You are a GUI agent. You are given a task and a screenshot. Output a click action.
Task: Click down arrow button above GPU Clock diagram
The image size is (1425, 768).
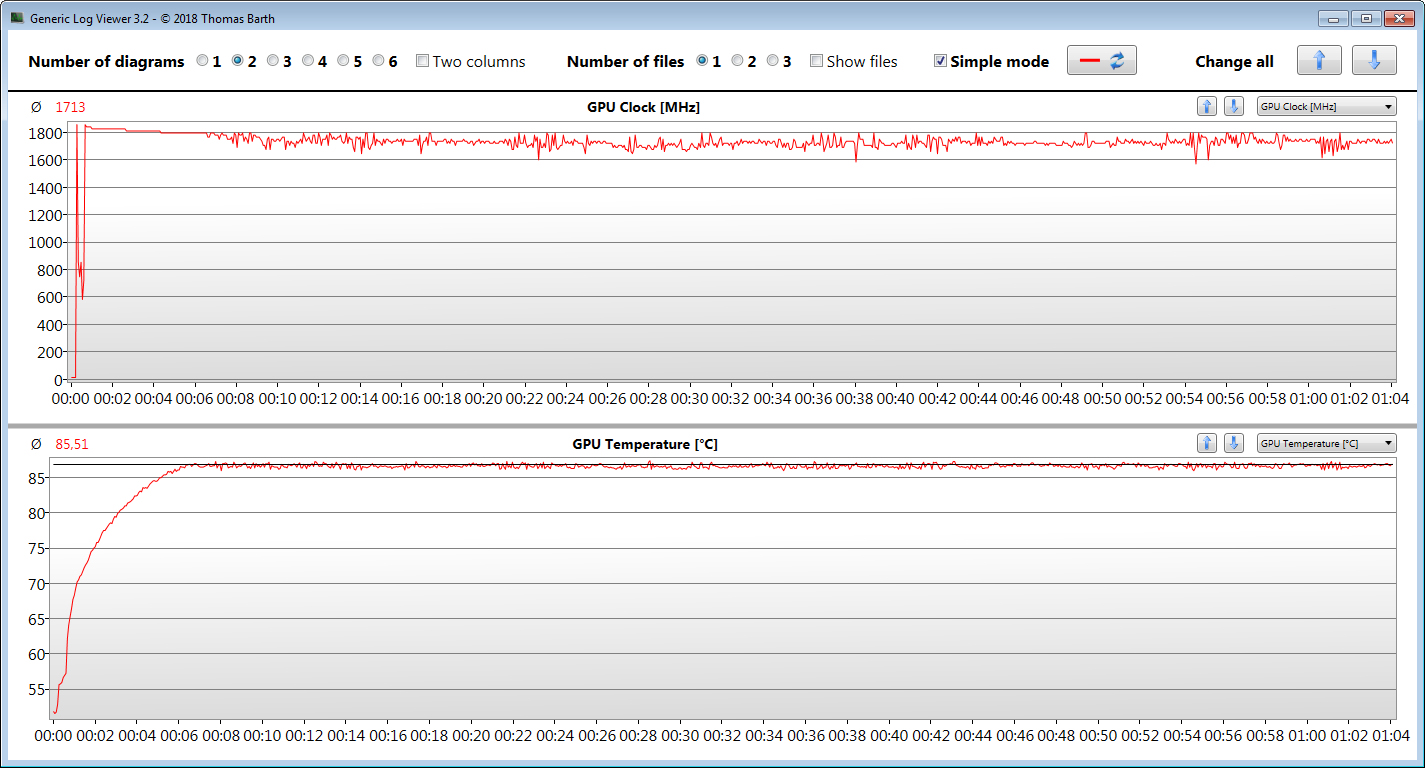1233,107
